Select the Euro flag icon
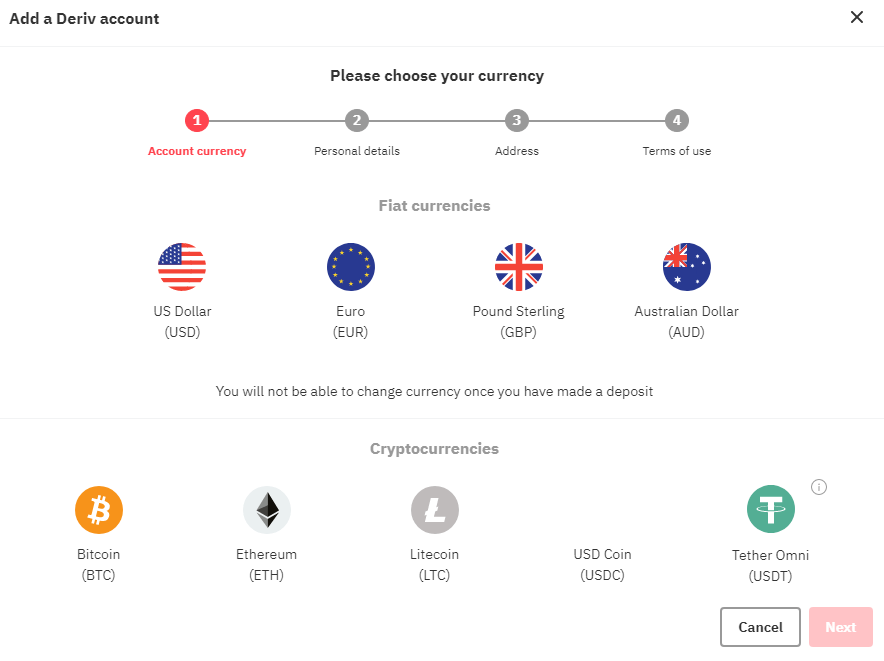This screenshot has width=884, height=661. pyautogui.click(x=350, y=267)
